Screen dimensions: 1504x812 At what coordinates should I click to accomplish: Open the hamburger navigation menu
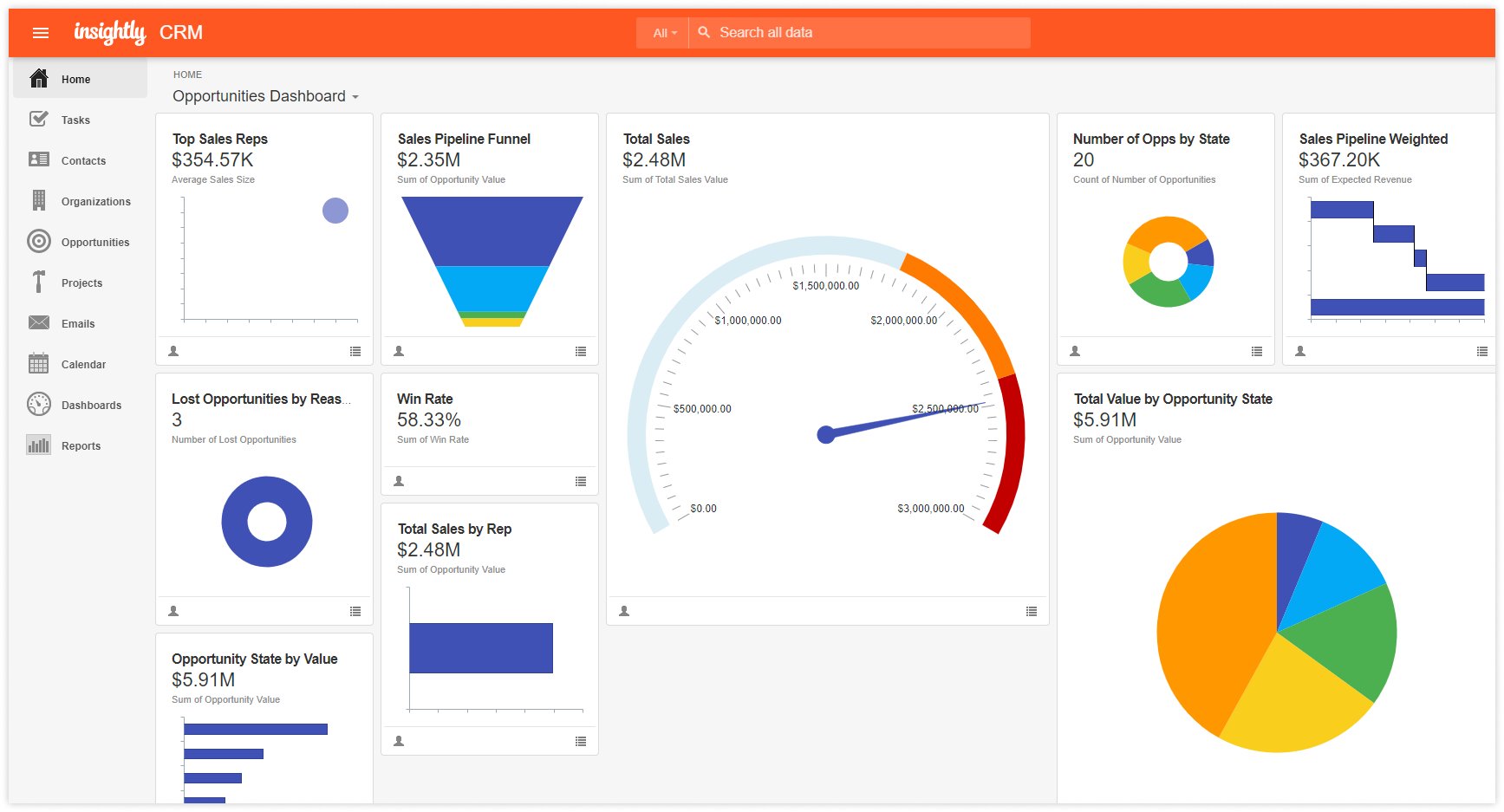(x=40, y=32)
